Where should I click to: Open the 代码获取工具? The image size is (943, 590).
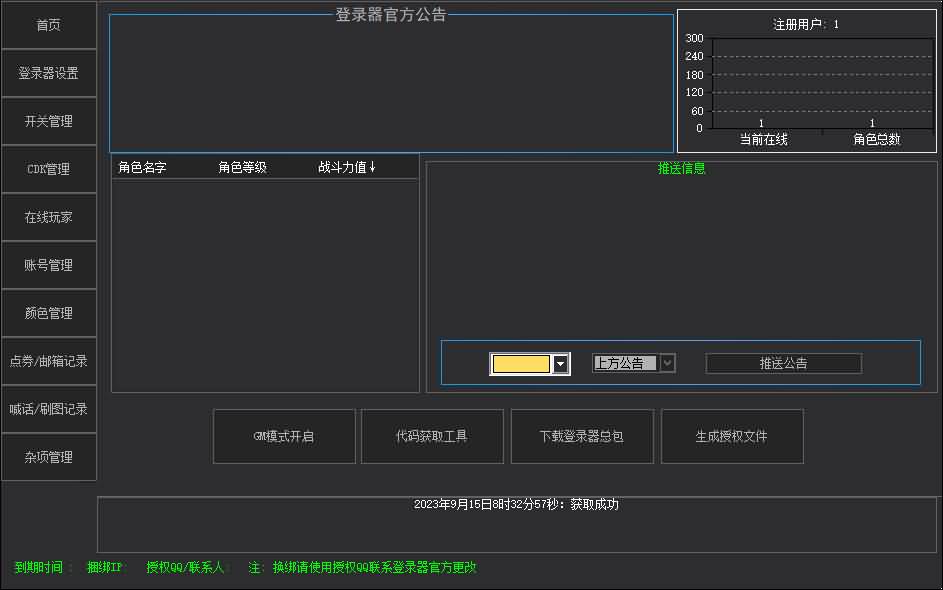(432, 436)
